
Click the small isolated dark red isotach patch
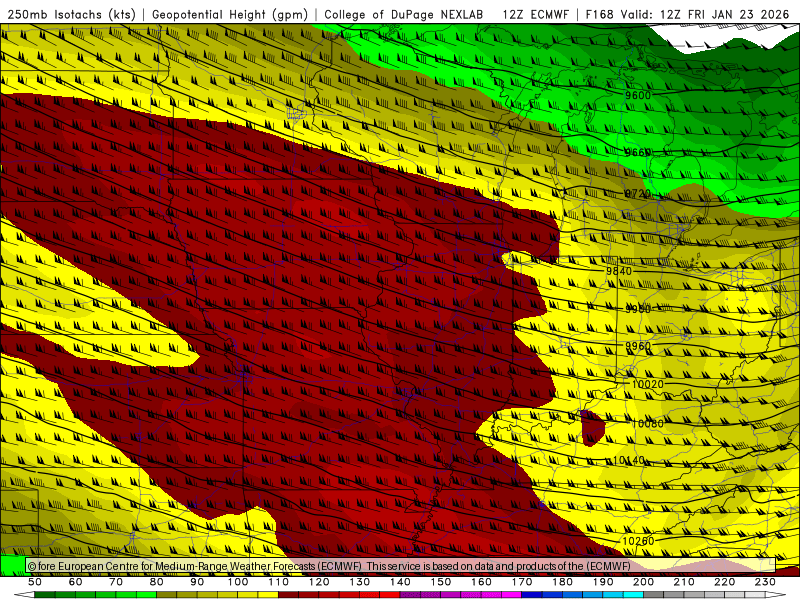[x=592, y=428]
